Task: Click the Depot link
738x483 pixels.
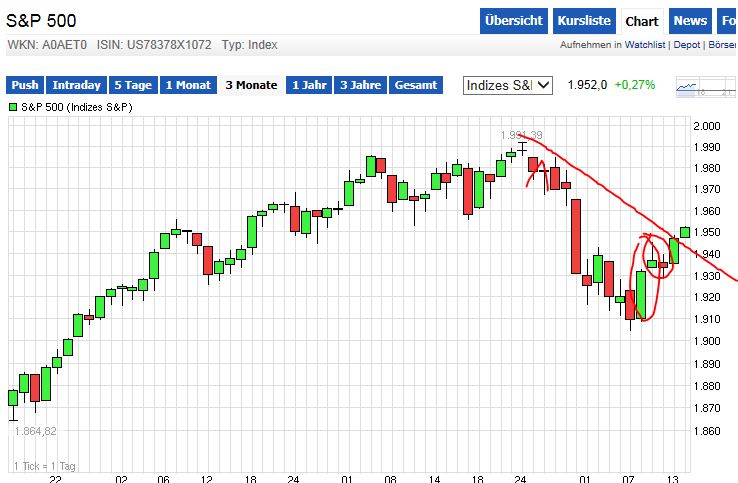Action: tap(687, 45)
